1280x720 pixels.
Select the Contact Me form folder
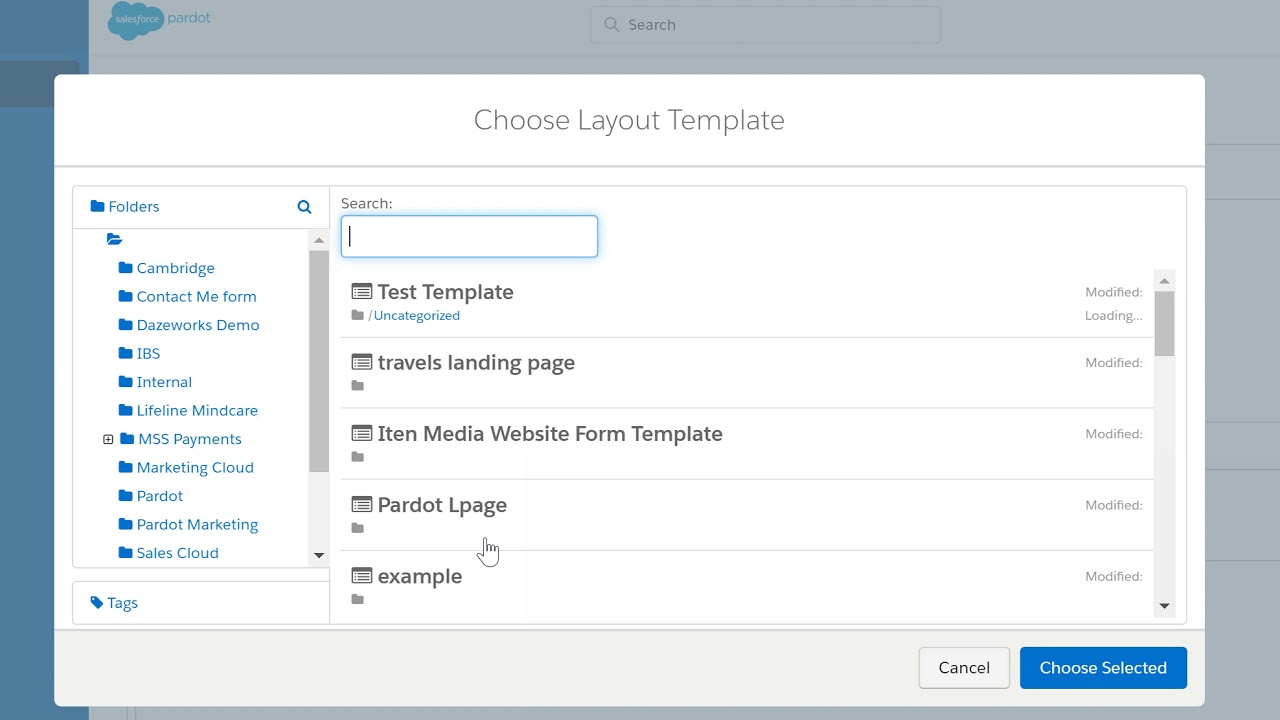197,296
